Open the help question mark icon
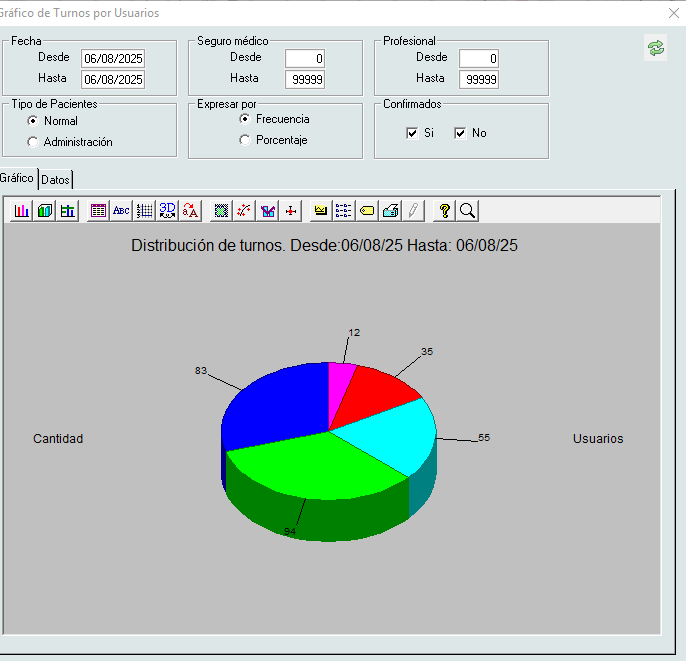The height and width of the screenshot is (661, 686). 445,210
